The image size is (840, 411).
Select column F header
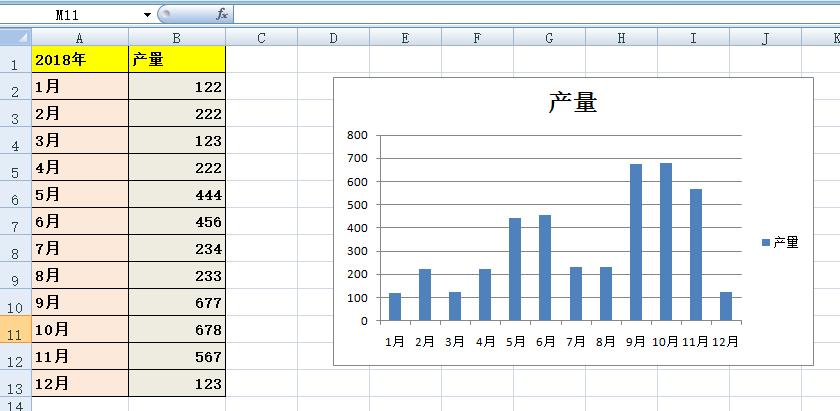tap(477, 38)
